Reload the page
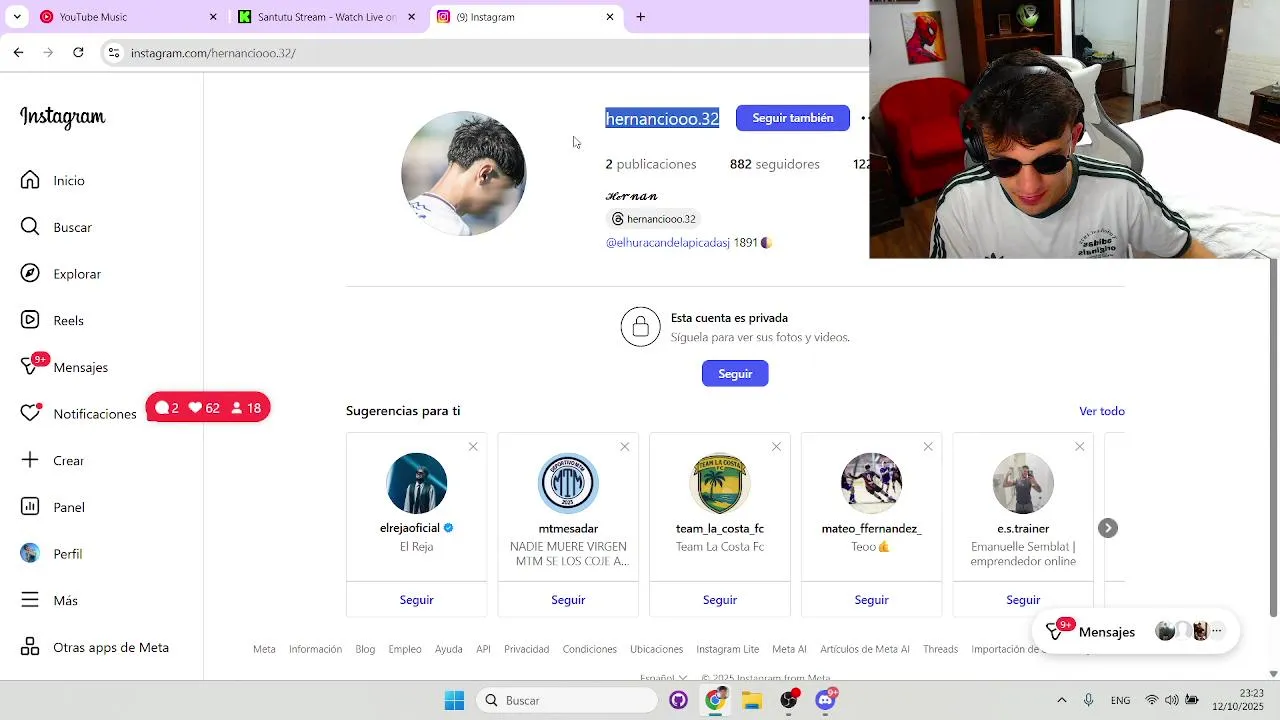Viewport: 1280px width, 720px height. click(x=78, y=52)
